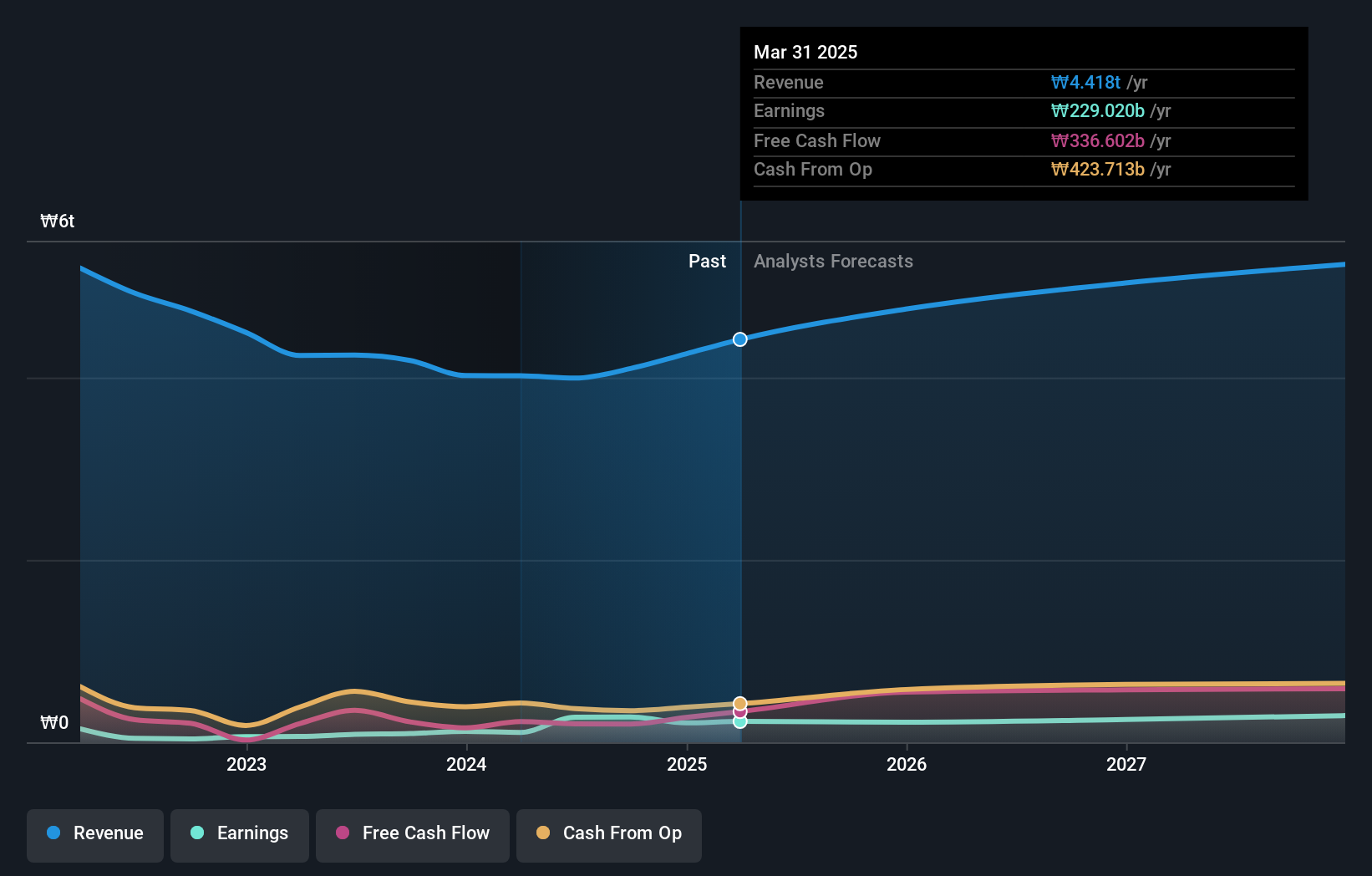Switch to the Past section of the chart

click(x=708, y=261)
